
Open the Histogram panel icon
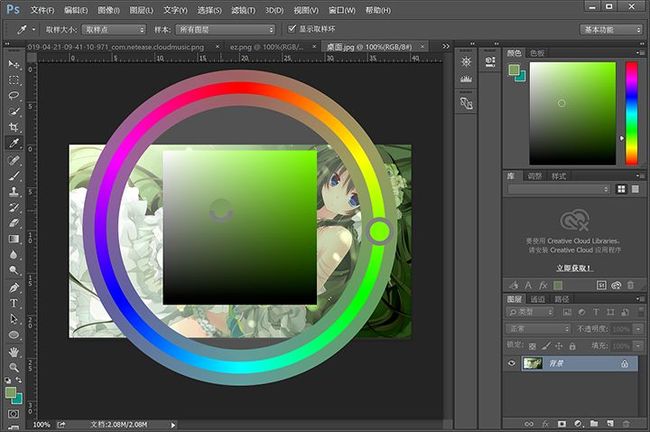[x=466, y=78]
